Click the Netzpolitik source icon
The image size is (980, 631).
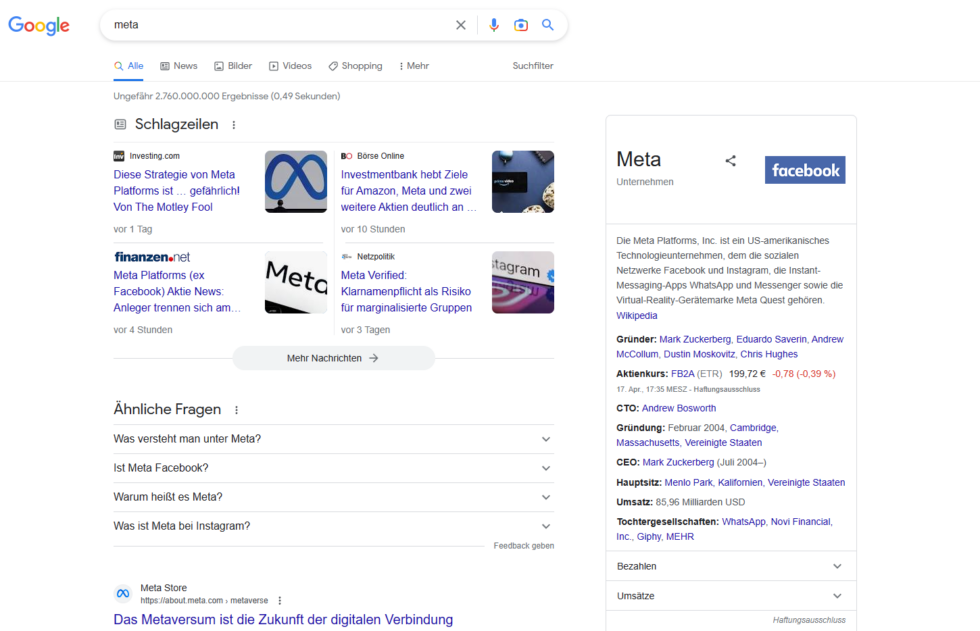pyautogui.click(x=346, y=257)
